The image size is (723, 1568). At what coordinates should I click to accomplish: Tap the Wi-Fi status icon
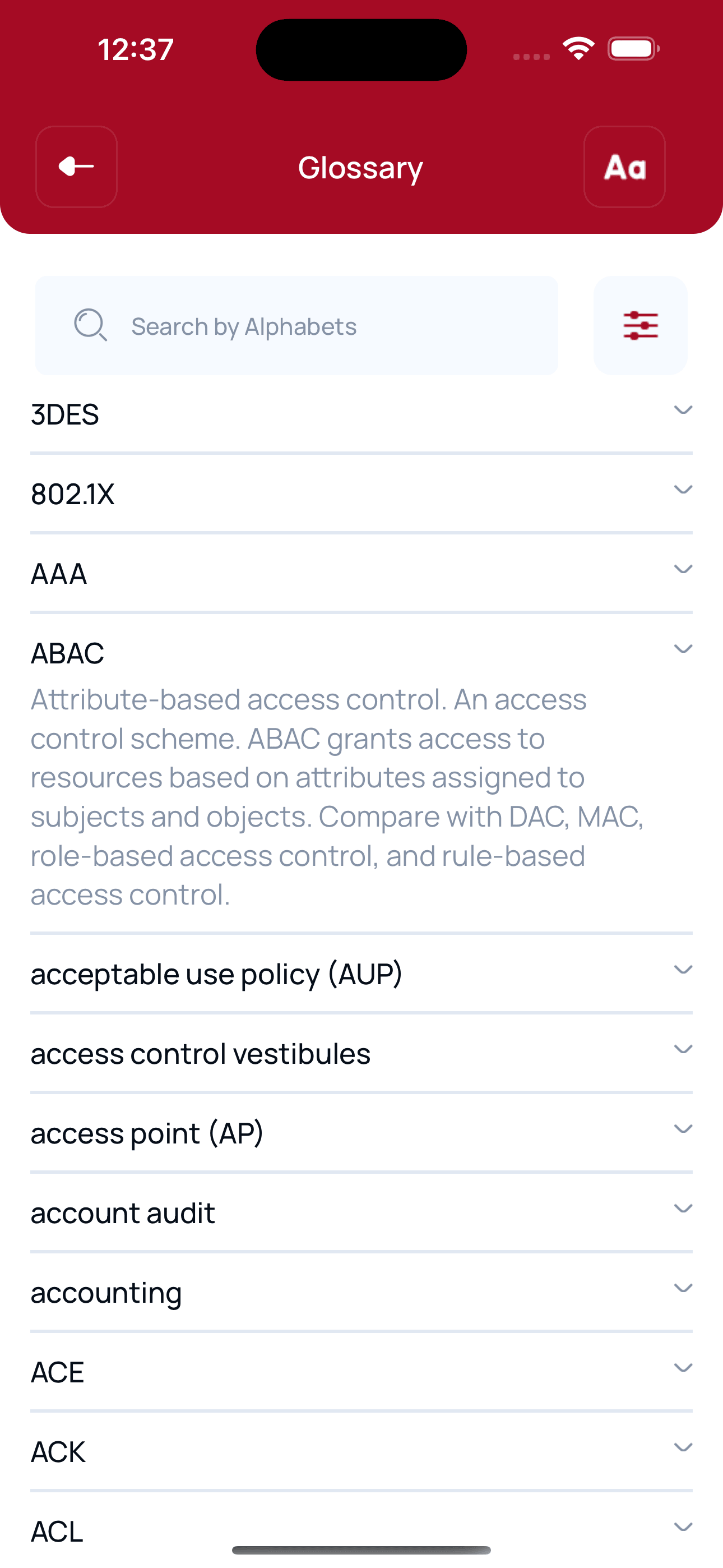(578, 49)
